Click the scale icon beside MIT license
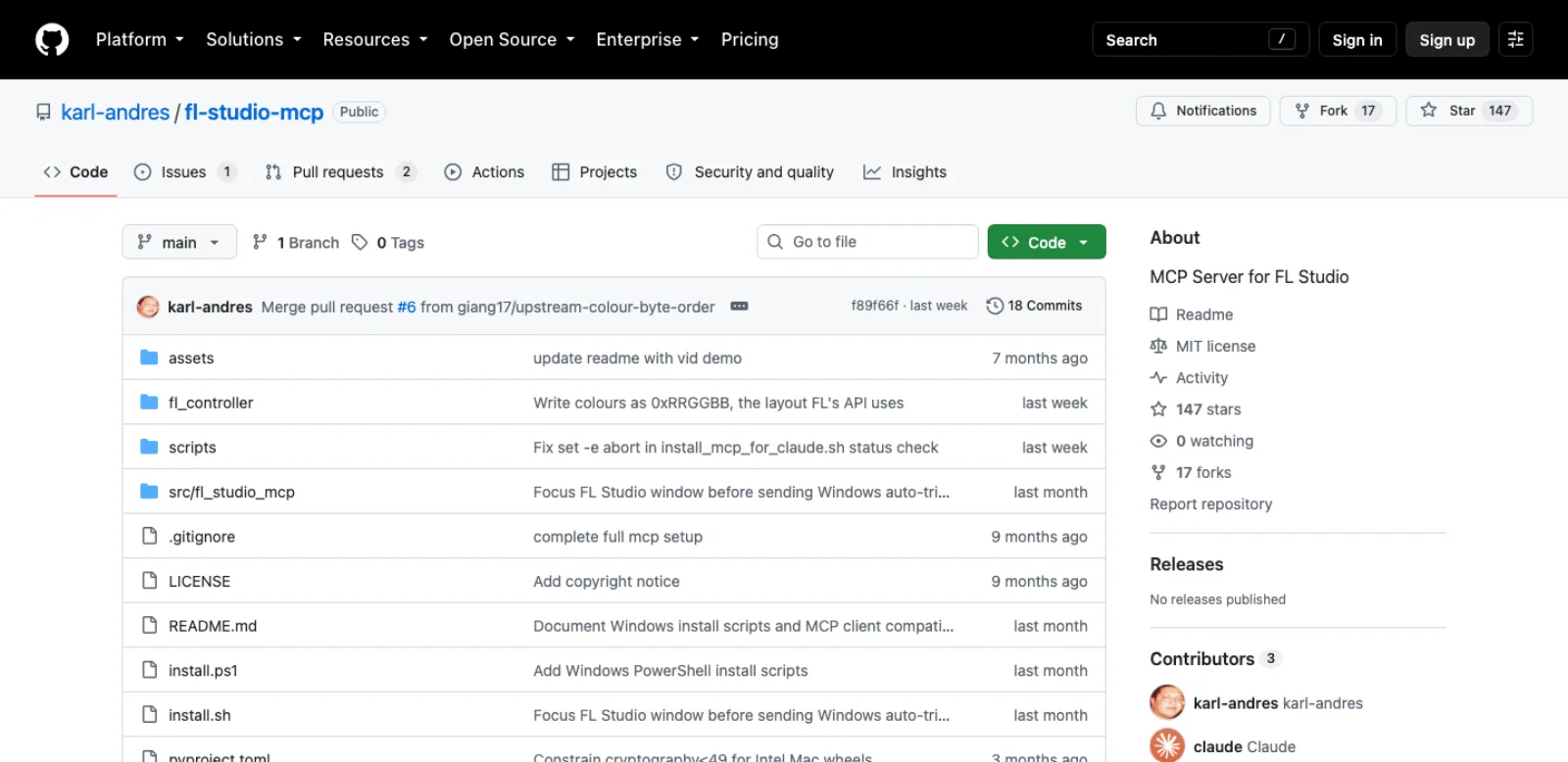This screenshot has width=1568, height=762. [1158, 346]
